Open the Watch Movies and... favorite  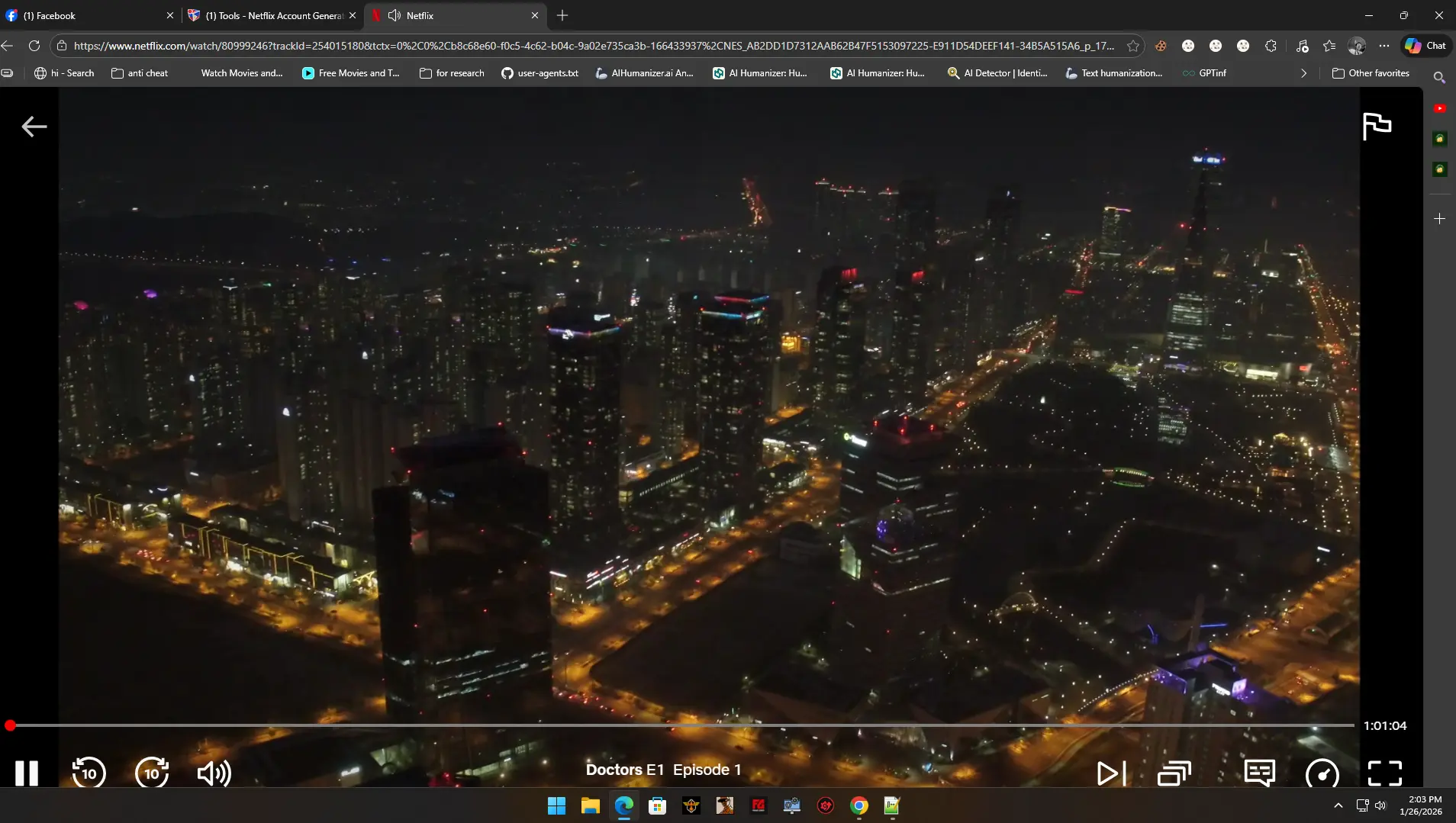(241, 73)
